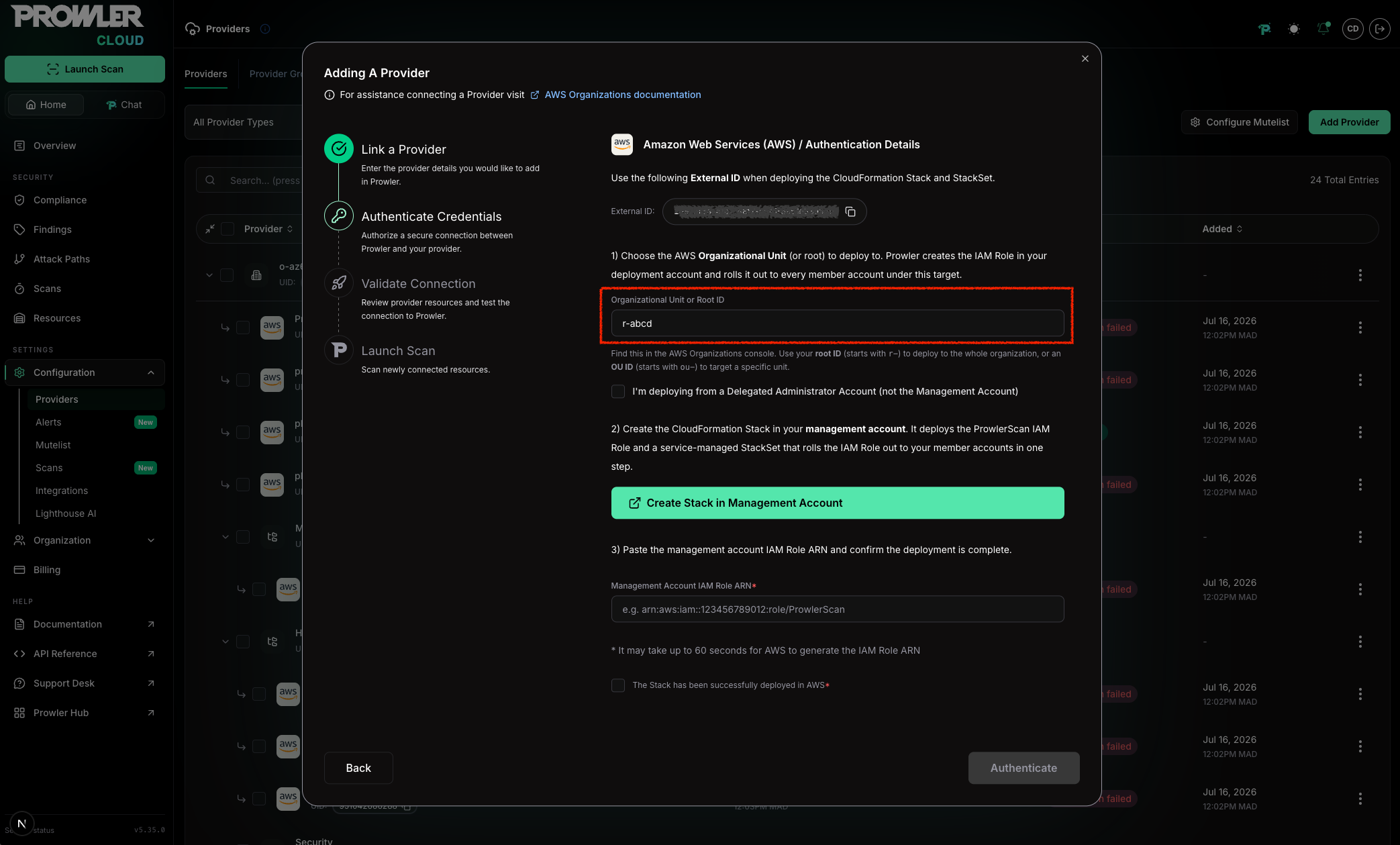Open the Chat view
Image resolution: width=1400 pixels, height=845 pixels.
pos(124,105)
